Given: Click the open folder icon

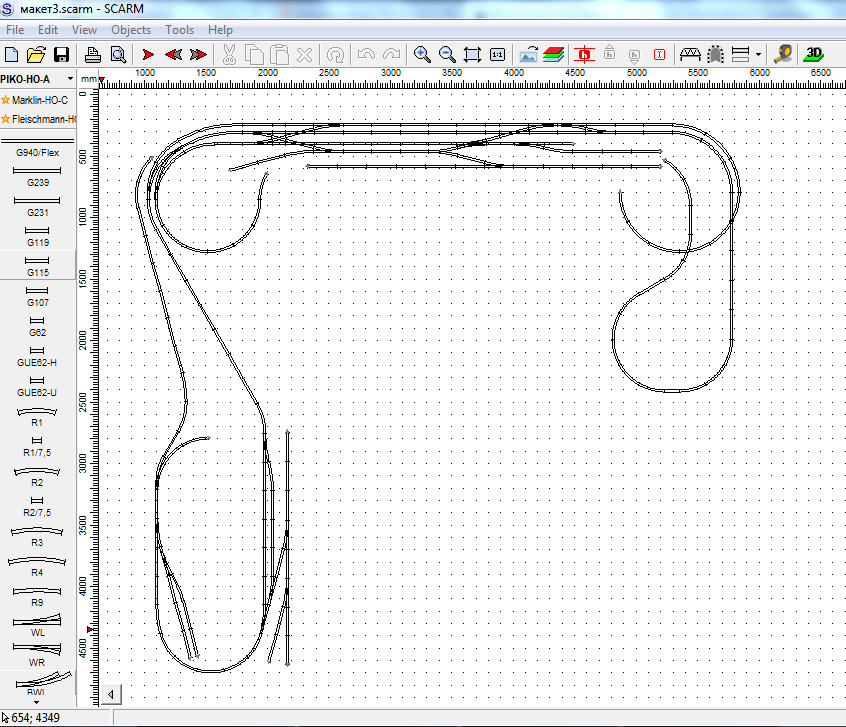Looking at the screenshot, I should pyautogui.click(x=36, y=54).
